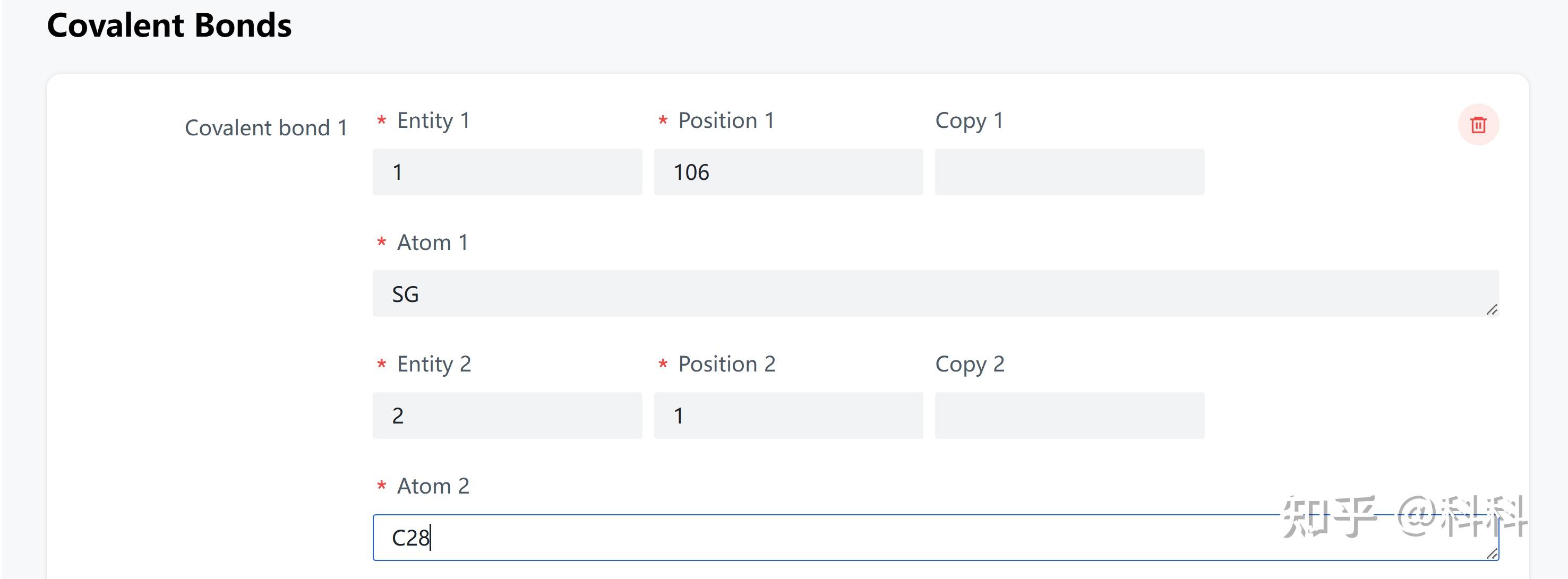Delete Covalent bond 1 with trash icon

coord(1478,125)
